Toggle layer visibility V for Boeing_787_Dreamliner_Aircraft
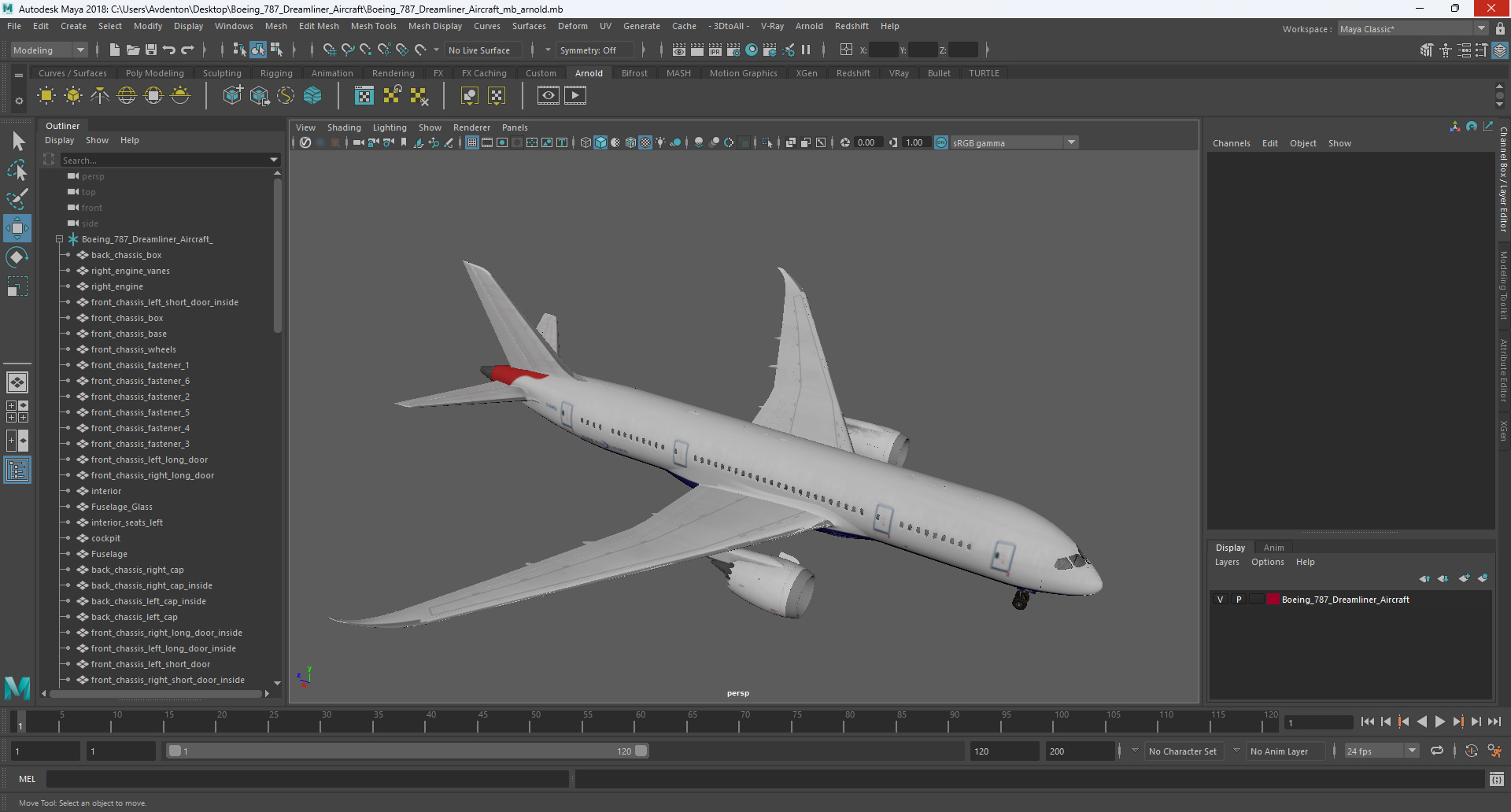The image size is (1511, 812). coord(1221,600)
